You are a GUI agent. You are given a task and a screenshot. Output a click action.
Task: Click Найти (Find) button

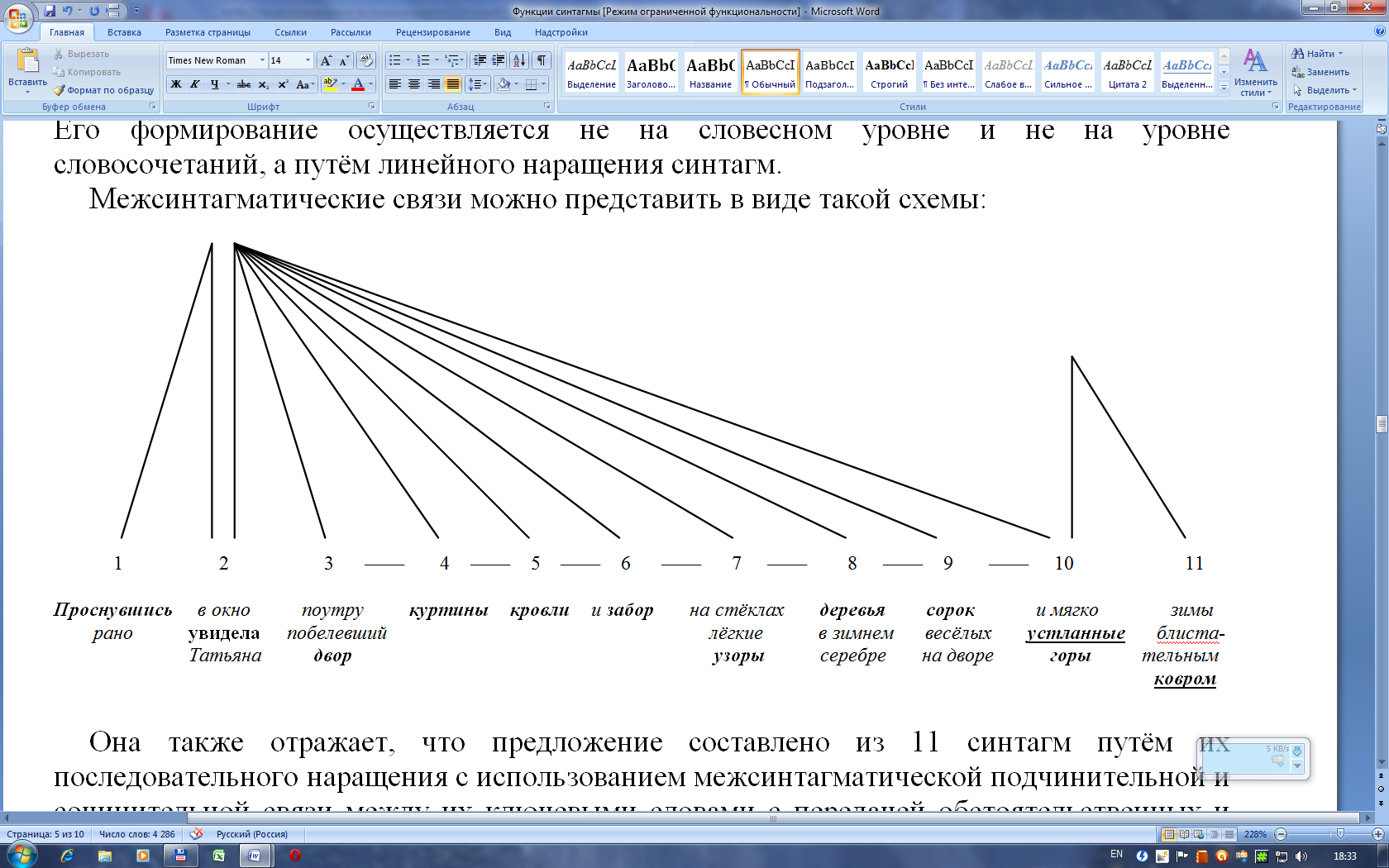(x=1317, y=54)
